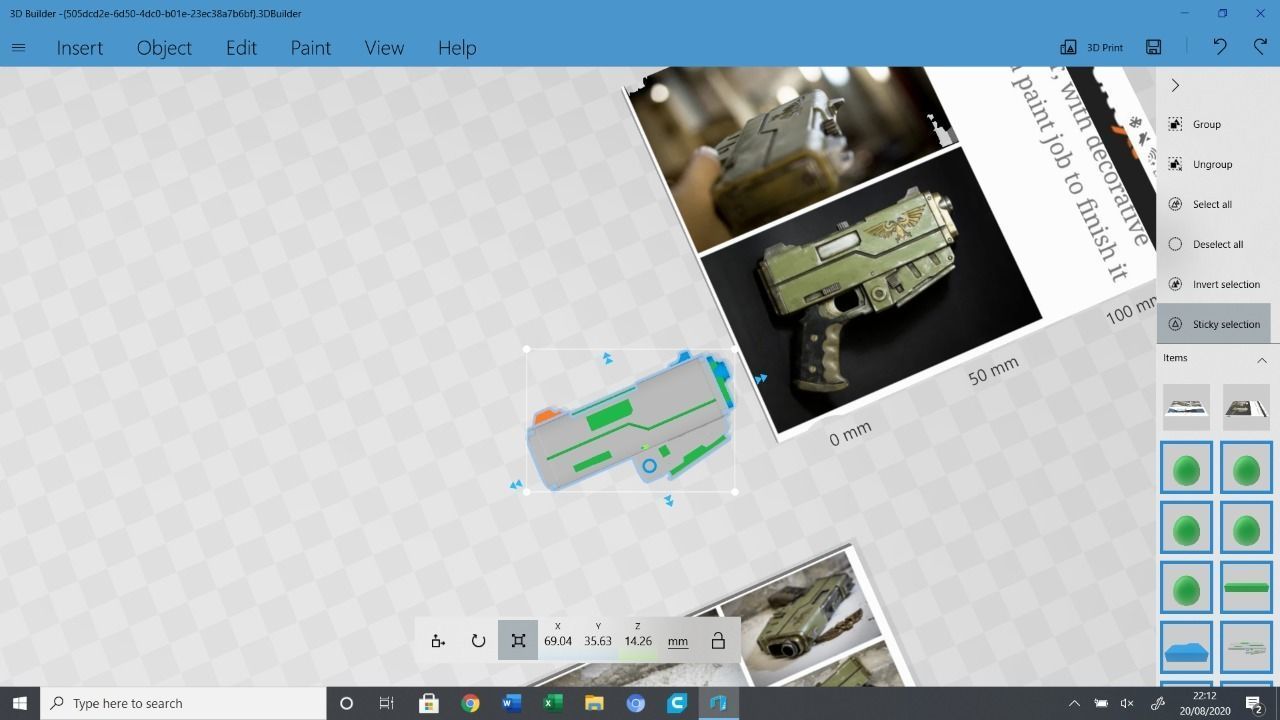Change the mm units setting
Image resolution: width=1280 pixels, height=720 pixels.
point(678,642)
